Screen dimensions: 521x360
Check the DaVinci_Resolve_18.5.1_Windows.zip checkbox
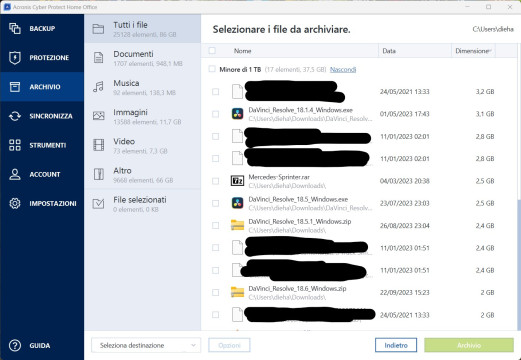(216, 225)
